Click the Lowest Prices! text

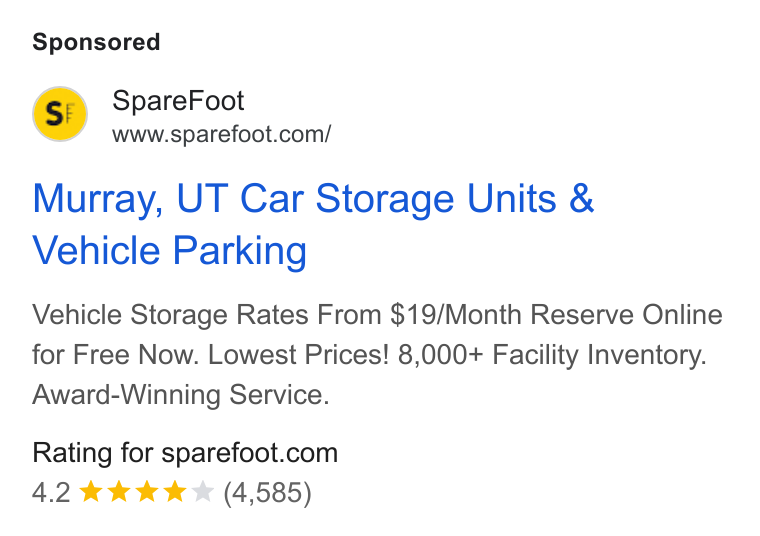point(298,354)
